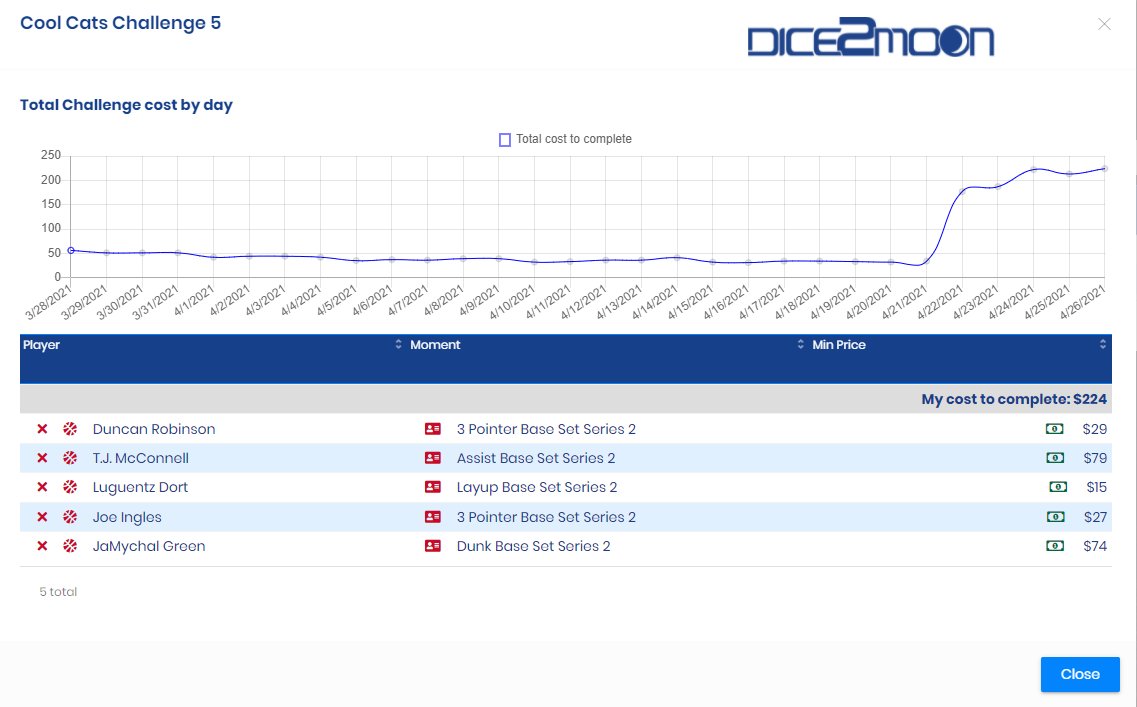Dismiss dialog with top-right X icon
The height and width of the screenshot is (707, 1137).
(x=1104, y=24)
